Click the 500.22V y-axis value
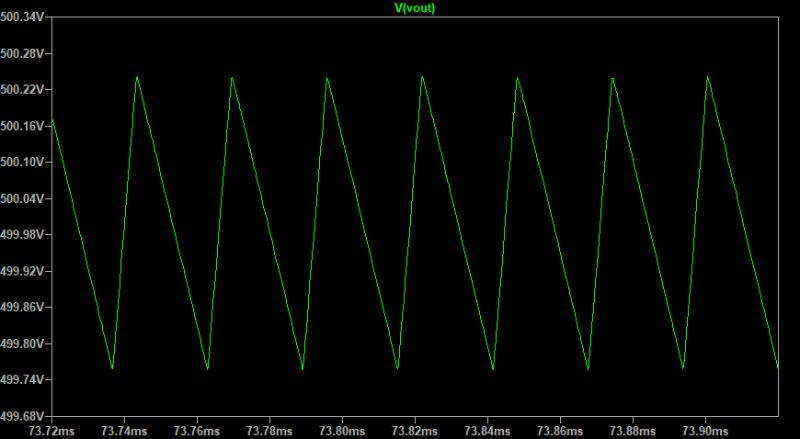Screen dimensions: 800x439 coord(22,90)
